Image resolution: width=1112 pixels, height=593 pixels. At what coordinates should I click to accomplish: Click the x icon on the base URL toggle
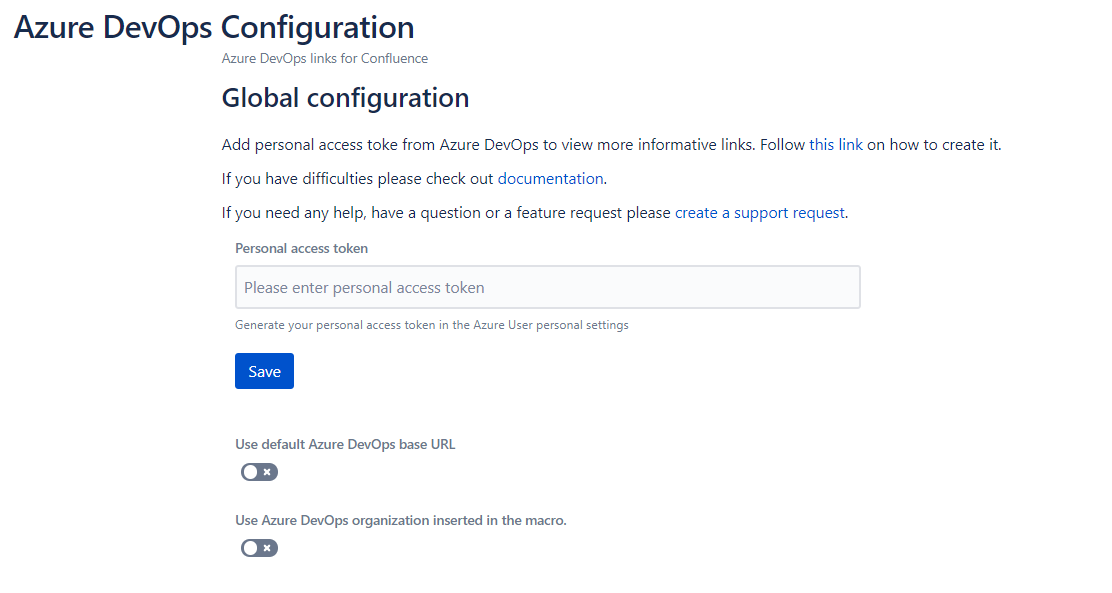tap(265, 471)
